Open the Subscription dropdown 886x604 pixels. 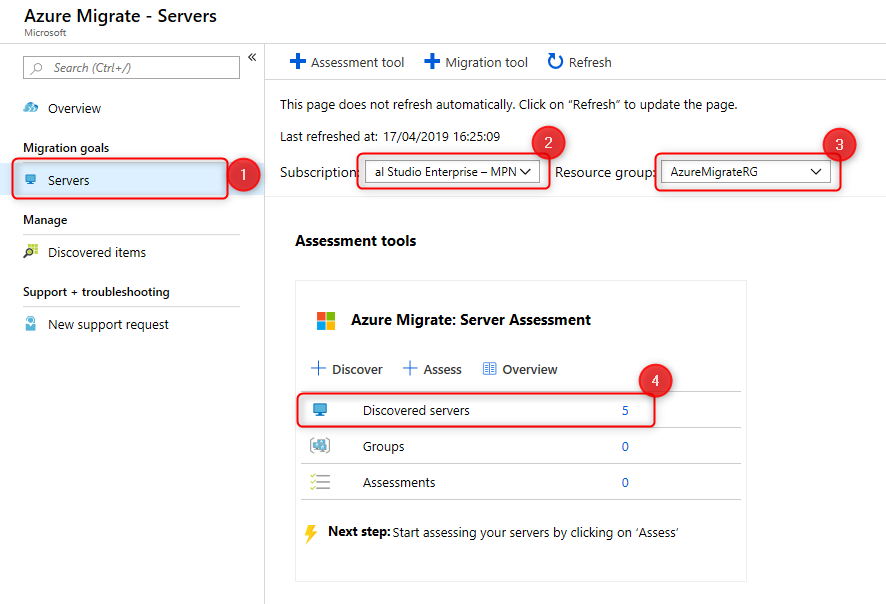[453, 172]
